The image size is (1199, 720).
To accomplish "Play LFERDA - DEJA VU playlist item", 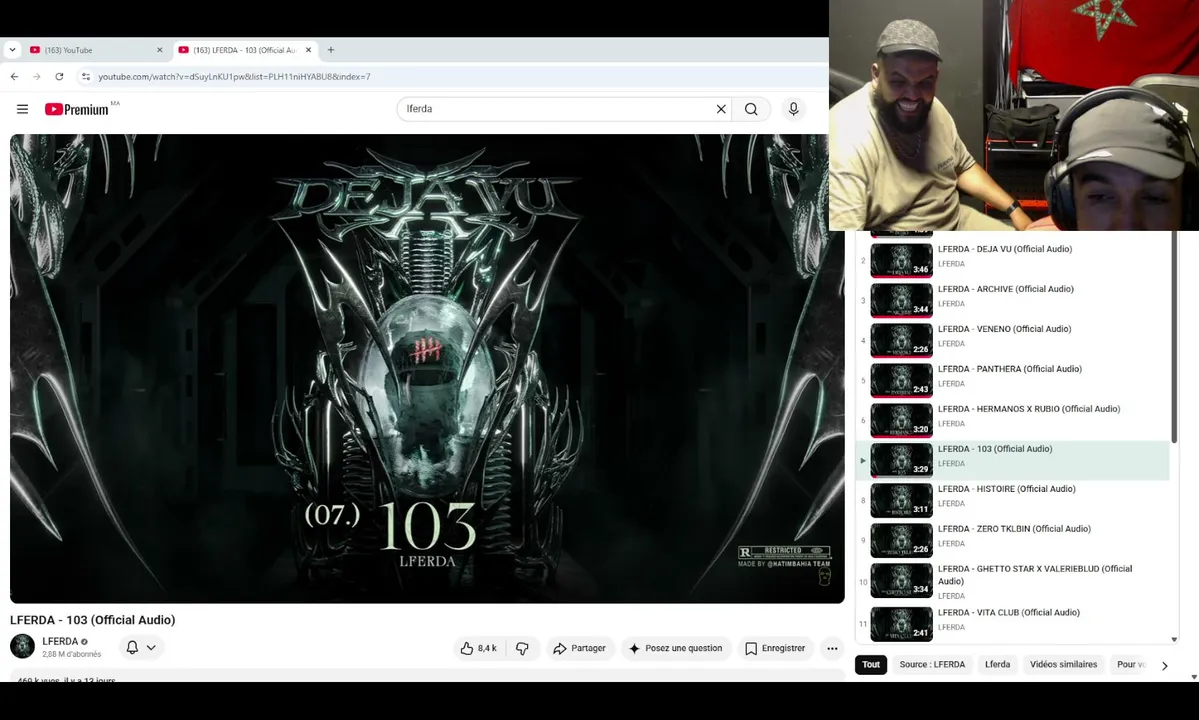I will [x=1013, y=260].
